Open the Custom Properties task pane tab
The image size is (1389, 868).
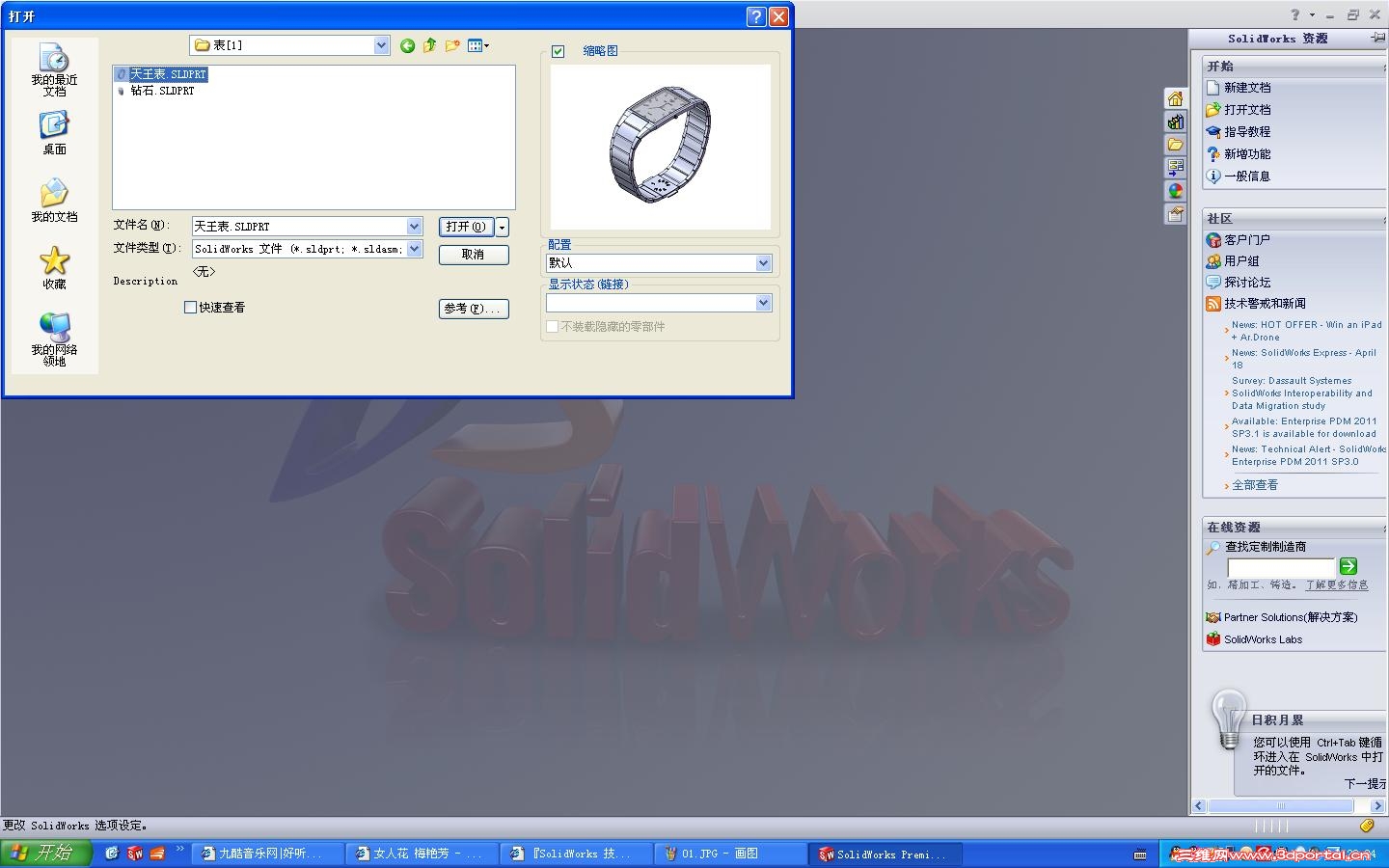pyautogui.click(x=1175, y=214)
